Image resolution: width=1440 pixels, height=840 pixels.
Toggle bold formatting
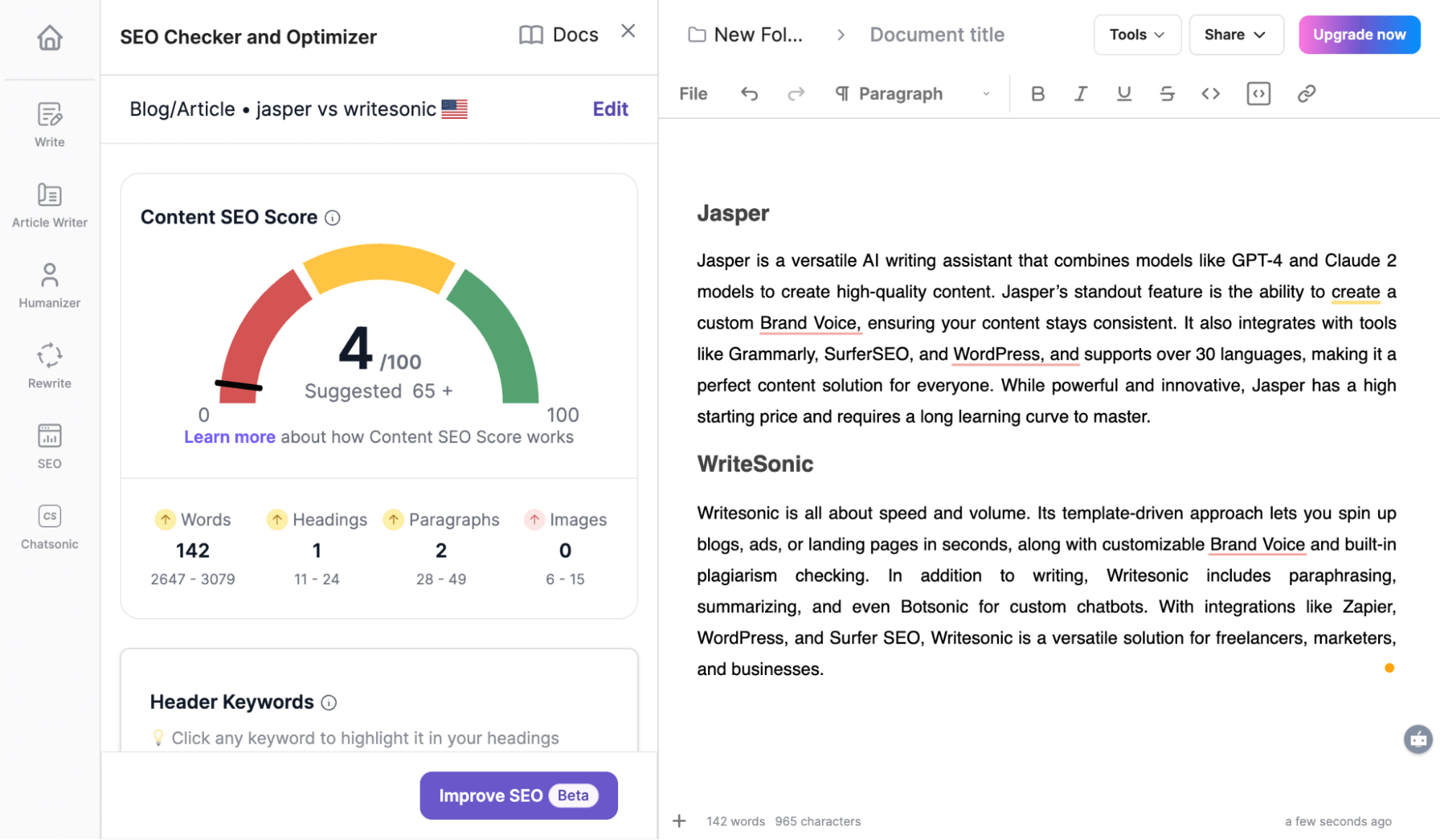tap(1037, 93)
